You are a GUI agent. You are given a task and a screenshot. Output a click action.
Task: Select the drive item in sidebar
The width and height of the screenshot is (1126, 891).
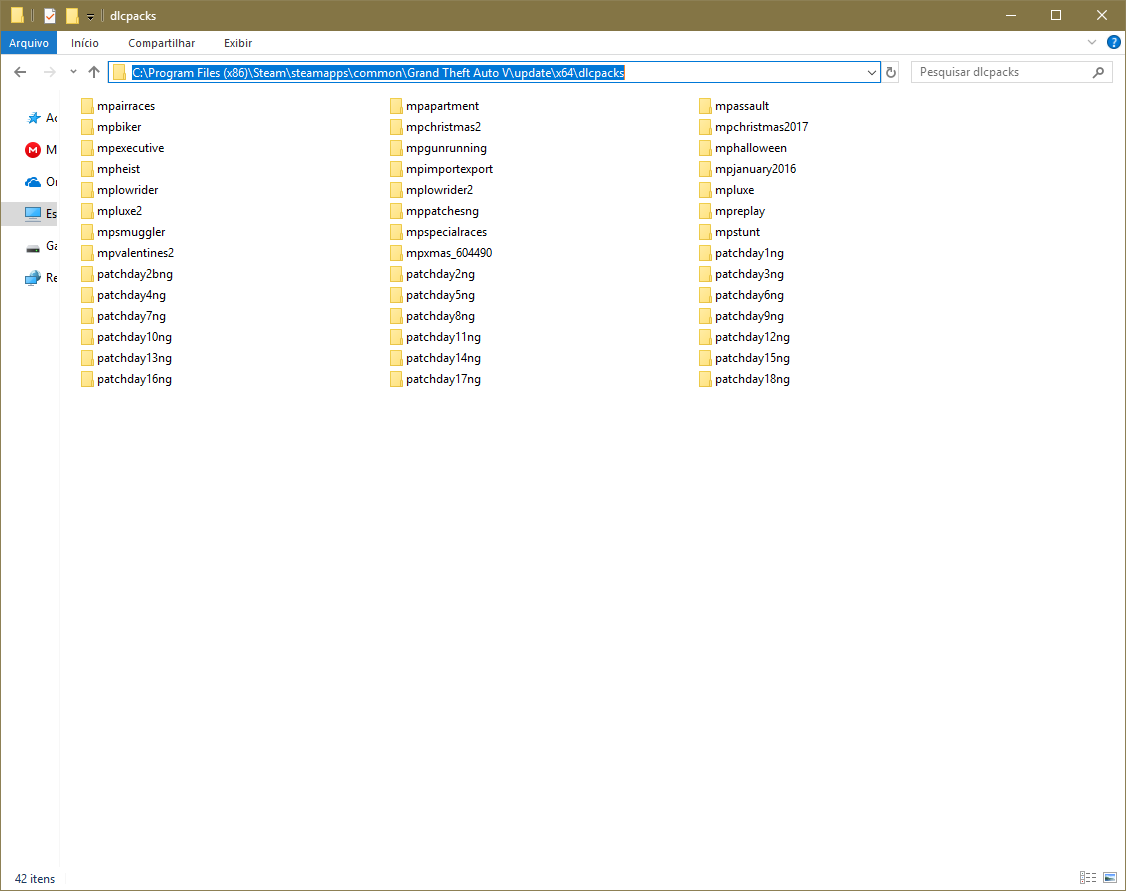[x=33, y=246]
